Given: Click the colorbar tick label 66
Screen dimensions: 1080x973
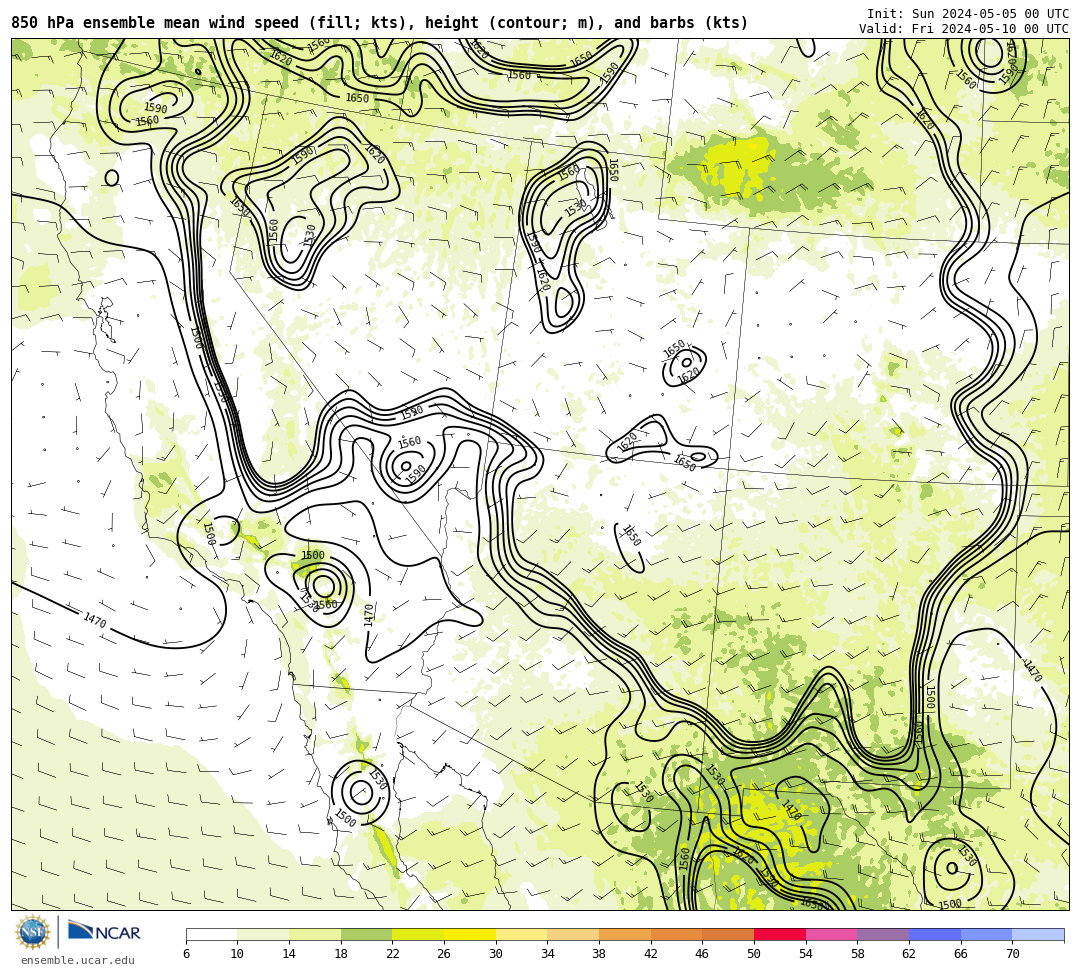Looking at the screenshot, I should click(x=961, y=954).
